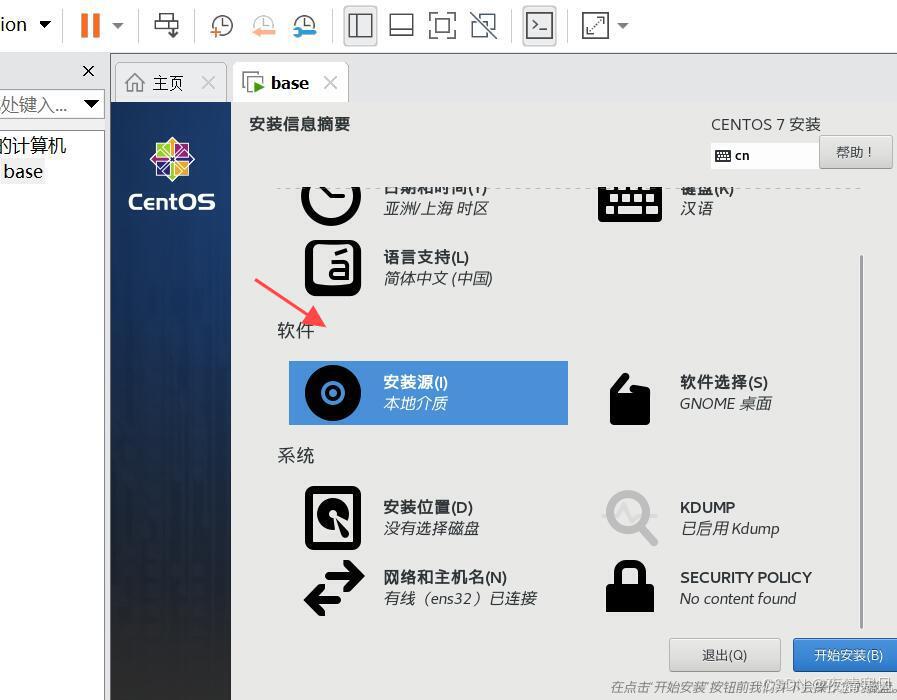Toggle the console view icon

coord(539,25)
